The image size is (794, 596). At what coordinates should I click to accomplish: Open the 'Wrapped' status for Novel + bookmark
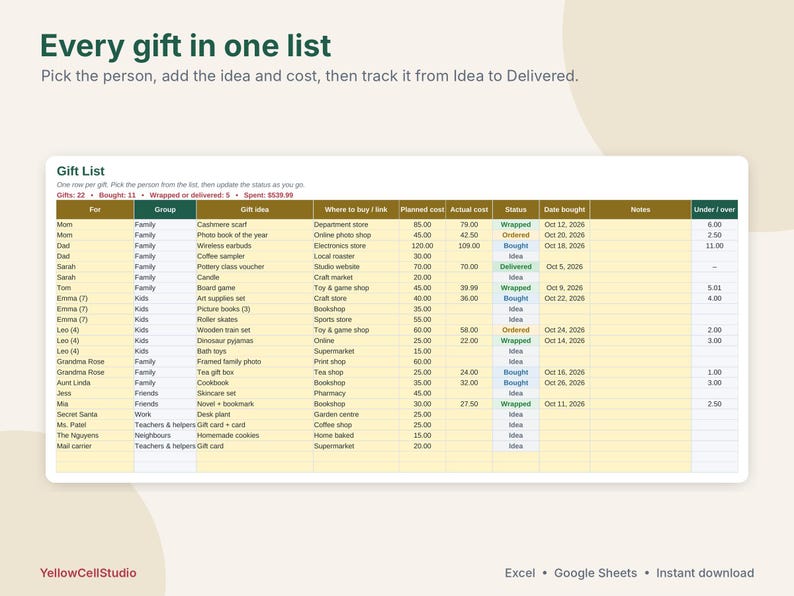(x=516, y=404)
